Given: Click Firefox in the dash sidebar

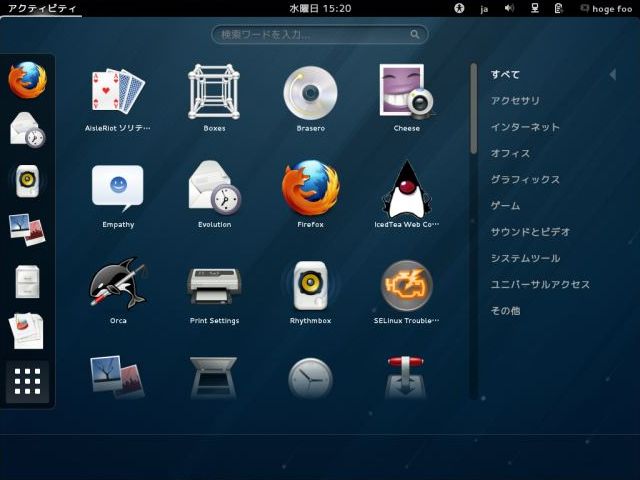Looking at the screenshot, I should (27, 80).
